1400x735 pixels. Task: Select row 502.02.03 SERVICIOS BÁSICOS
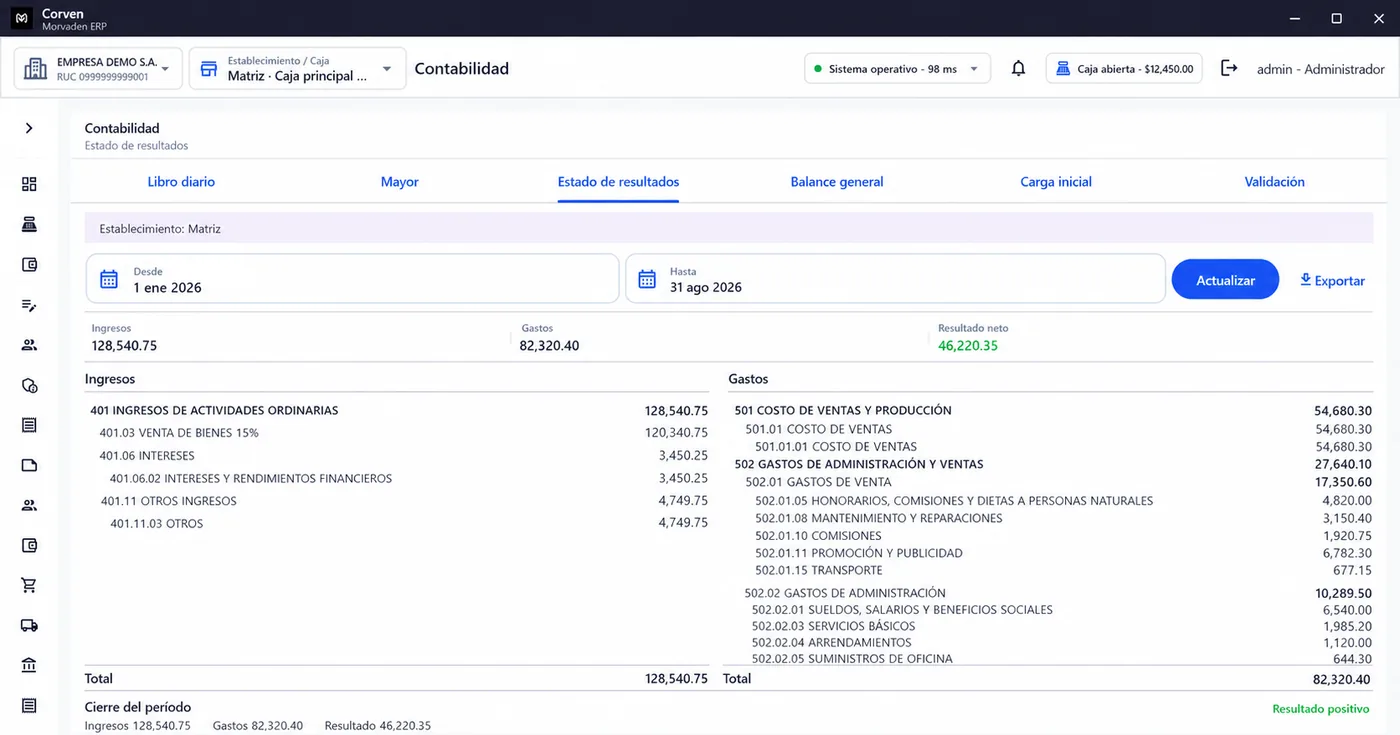(x=1050, y=626)
